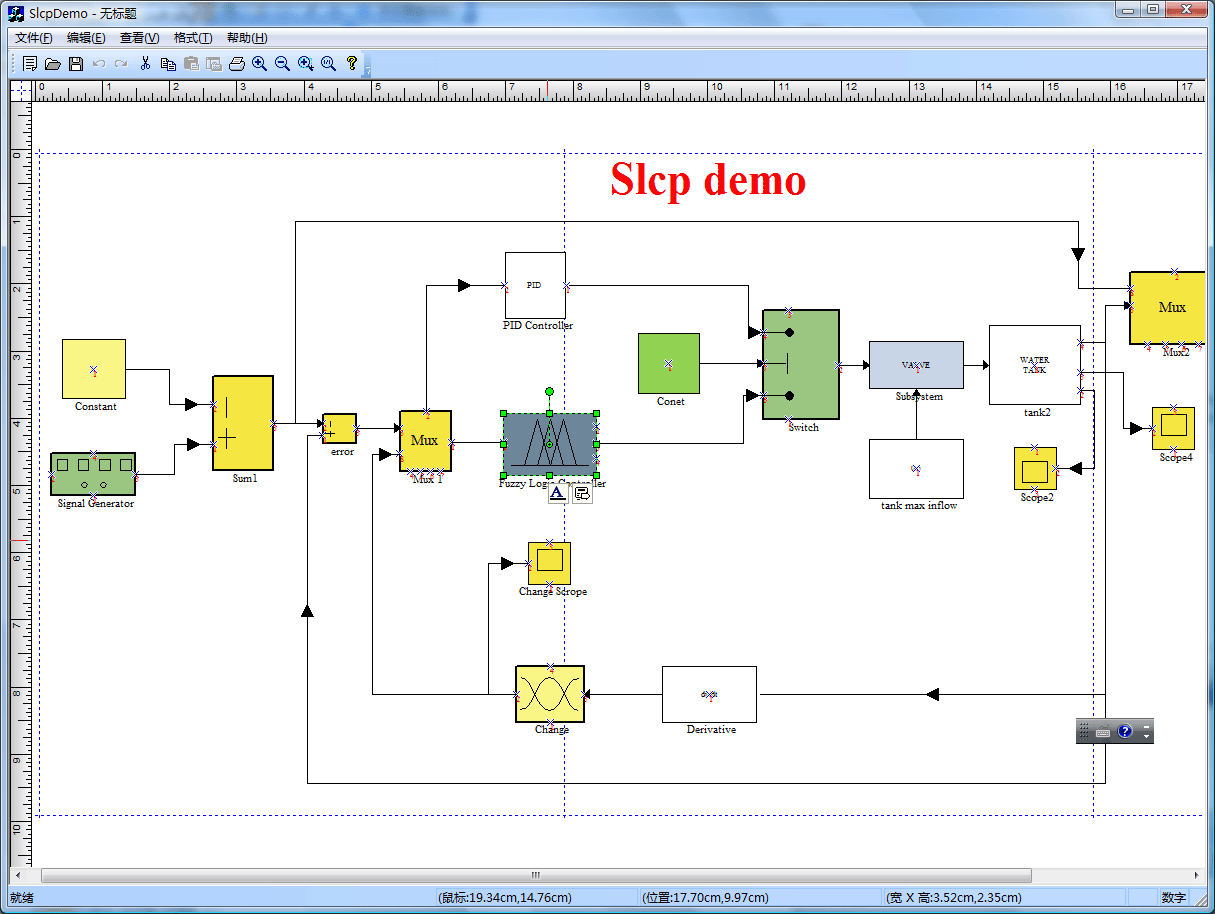Open a file with the folder icon

pos(53,64)
